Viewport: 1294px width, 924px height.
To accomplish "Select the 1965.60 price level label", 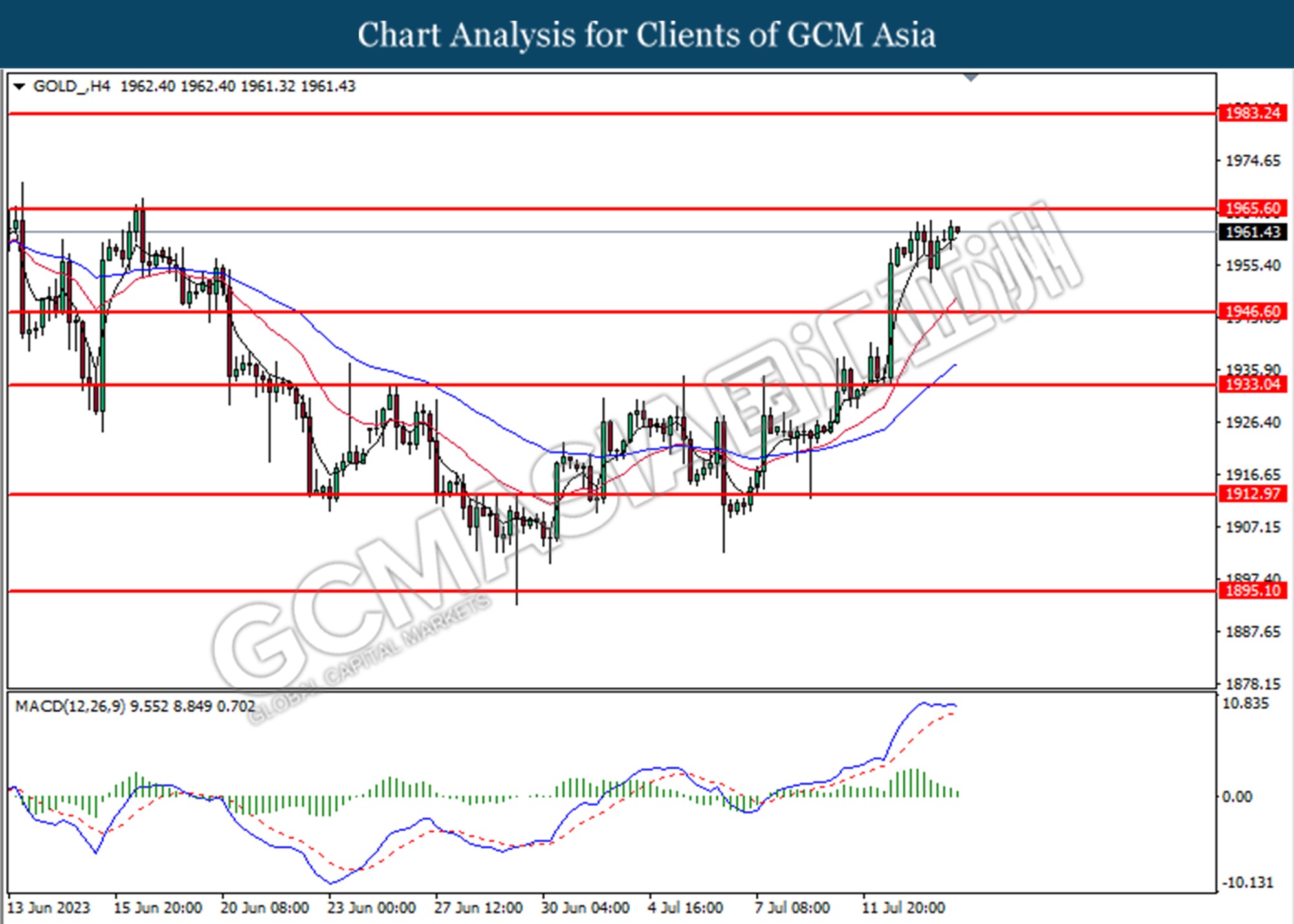I will pyautogui.click(x=1253, y=208).
